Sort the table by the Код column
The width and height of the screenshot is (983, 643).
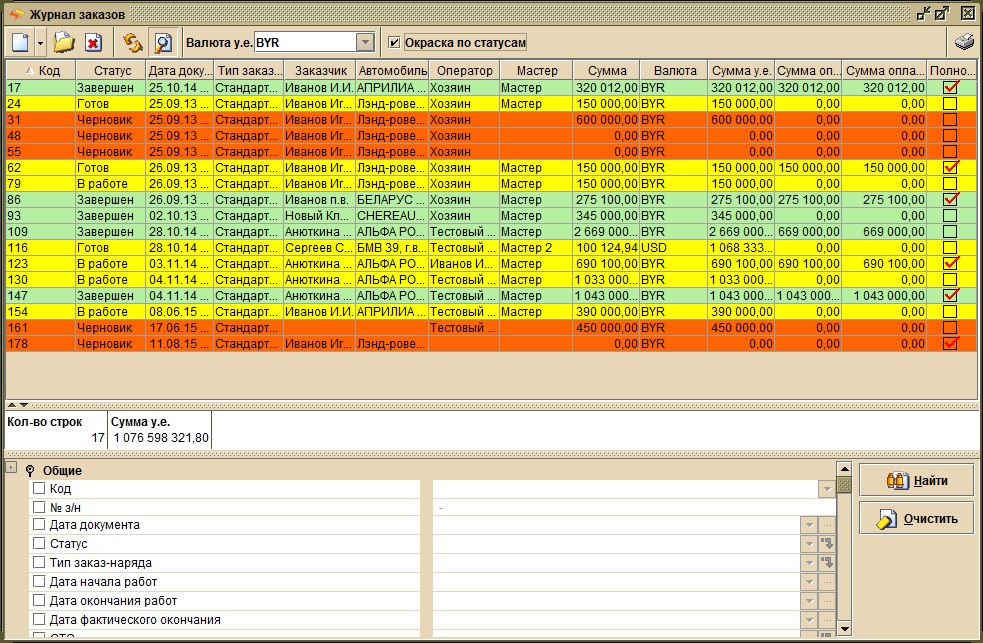coord(41,71)
